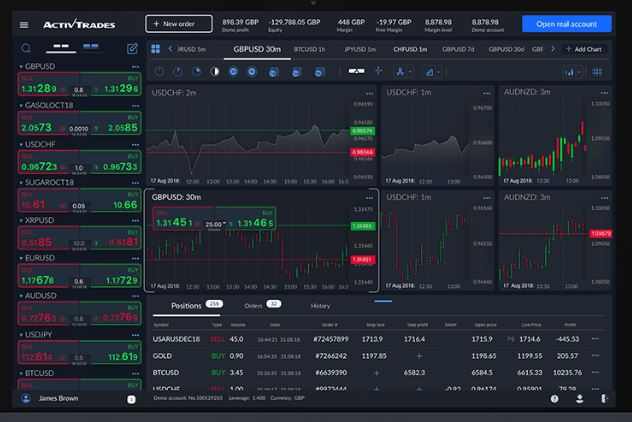
Task: Select the compass drawing tools icon
Action: click(x=399, y=72)
